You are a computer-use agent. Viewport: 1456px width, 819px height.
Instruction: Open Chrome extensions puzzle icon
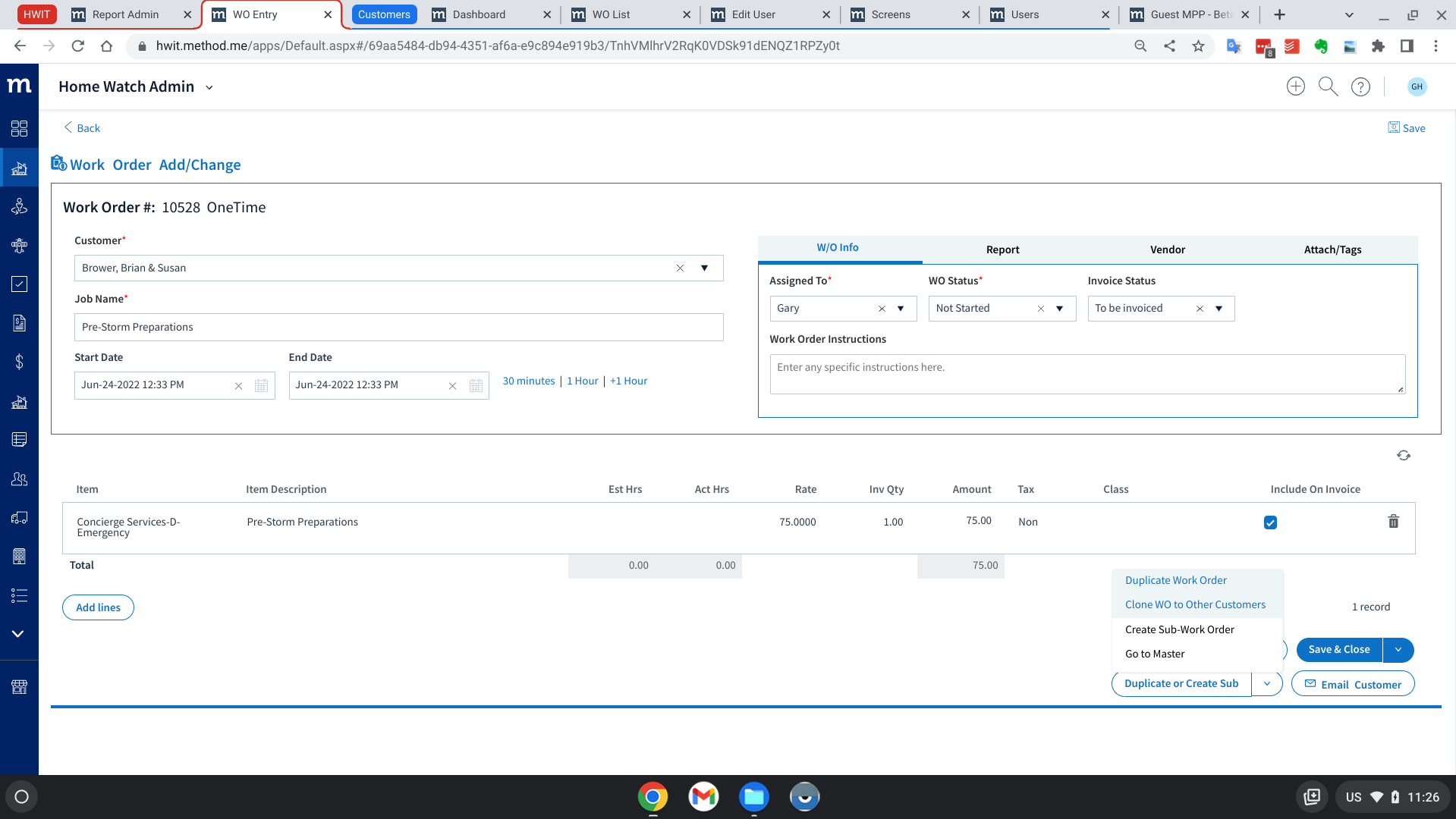tap(1378, 46)
